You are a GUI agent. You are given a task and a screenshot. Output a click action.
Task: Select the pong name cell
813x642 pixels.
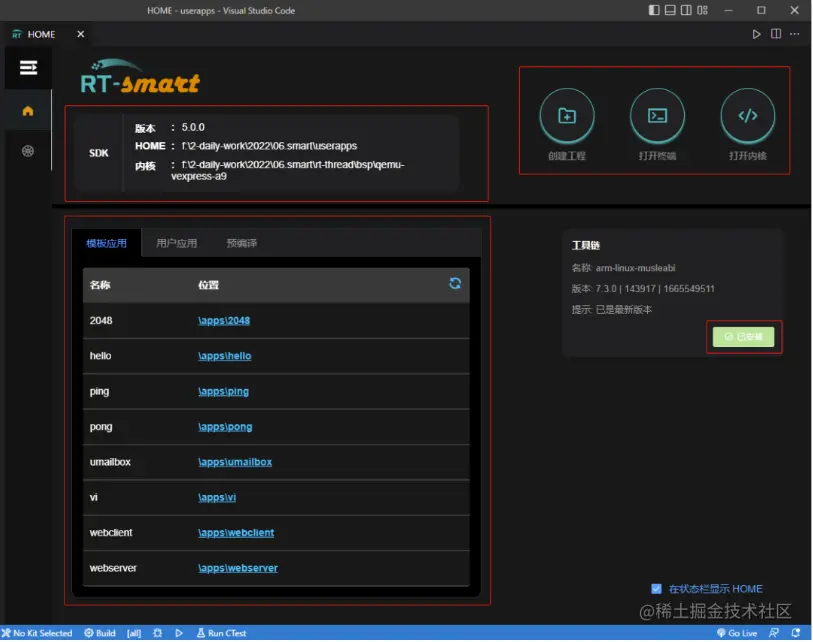(x=101, y=427)
